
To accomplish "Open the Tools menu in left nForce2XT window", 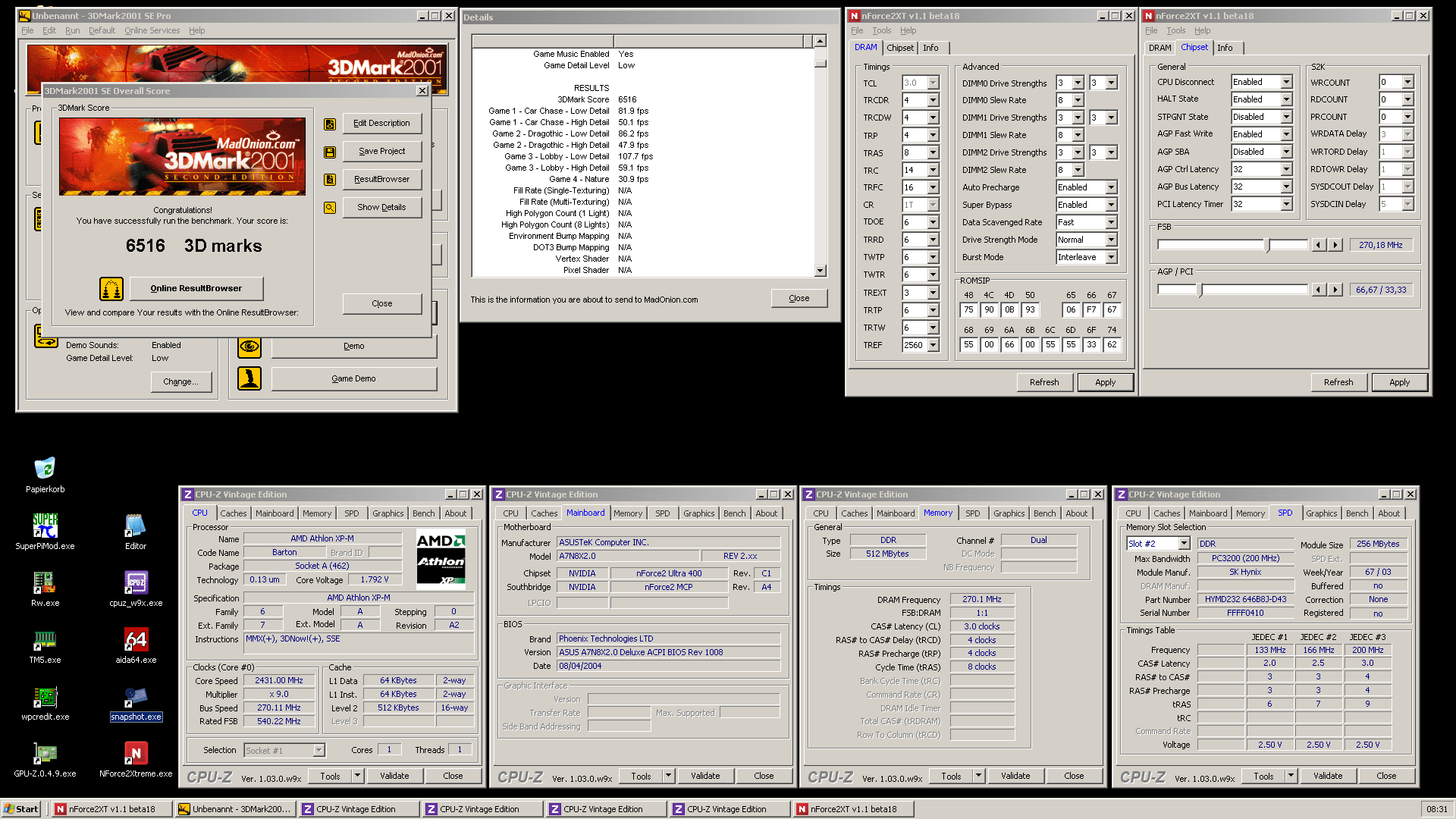I will 881,30.
